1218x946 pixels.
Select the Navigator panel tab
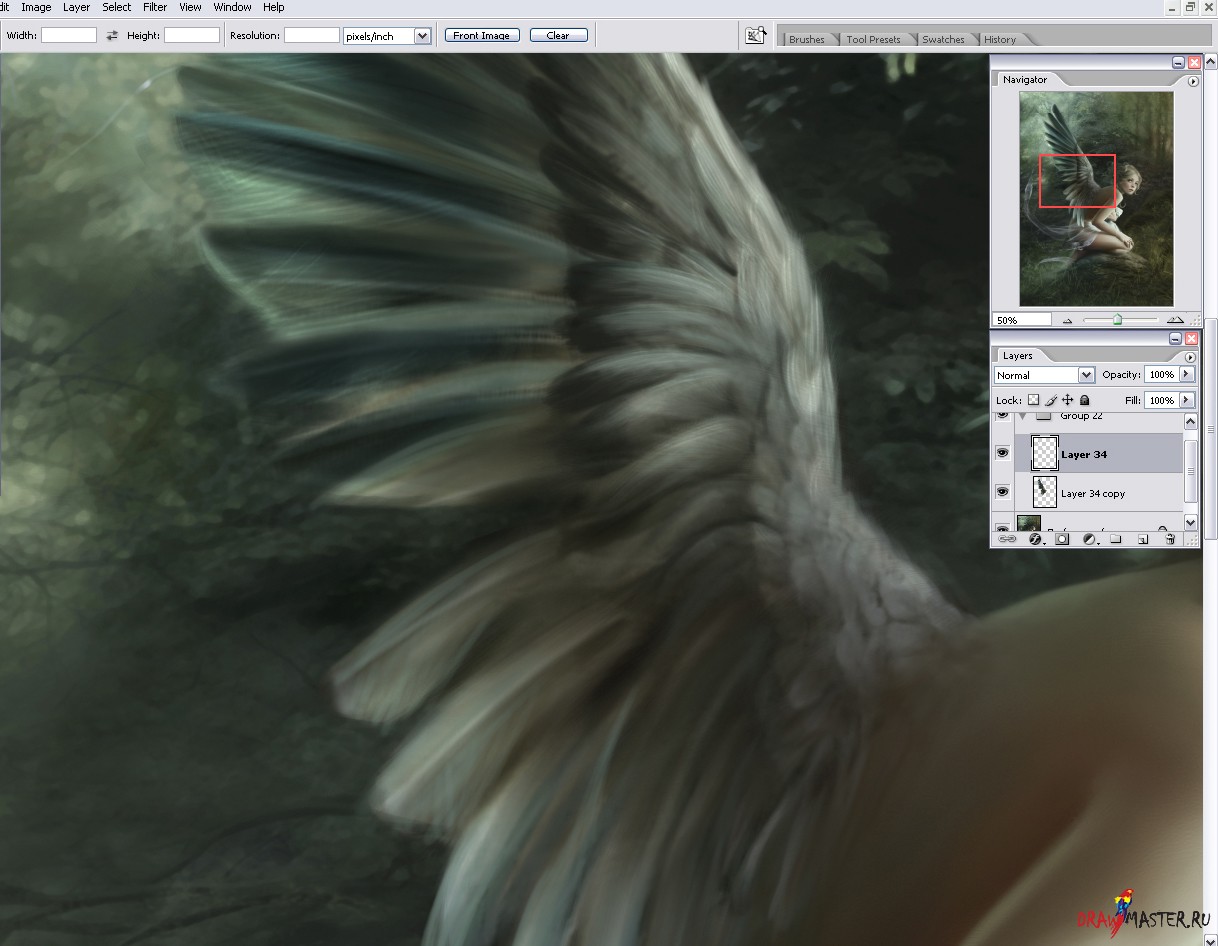tap(1025, 80)
